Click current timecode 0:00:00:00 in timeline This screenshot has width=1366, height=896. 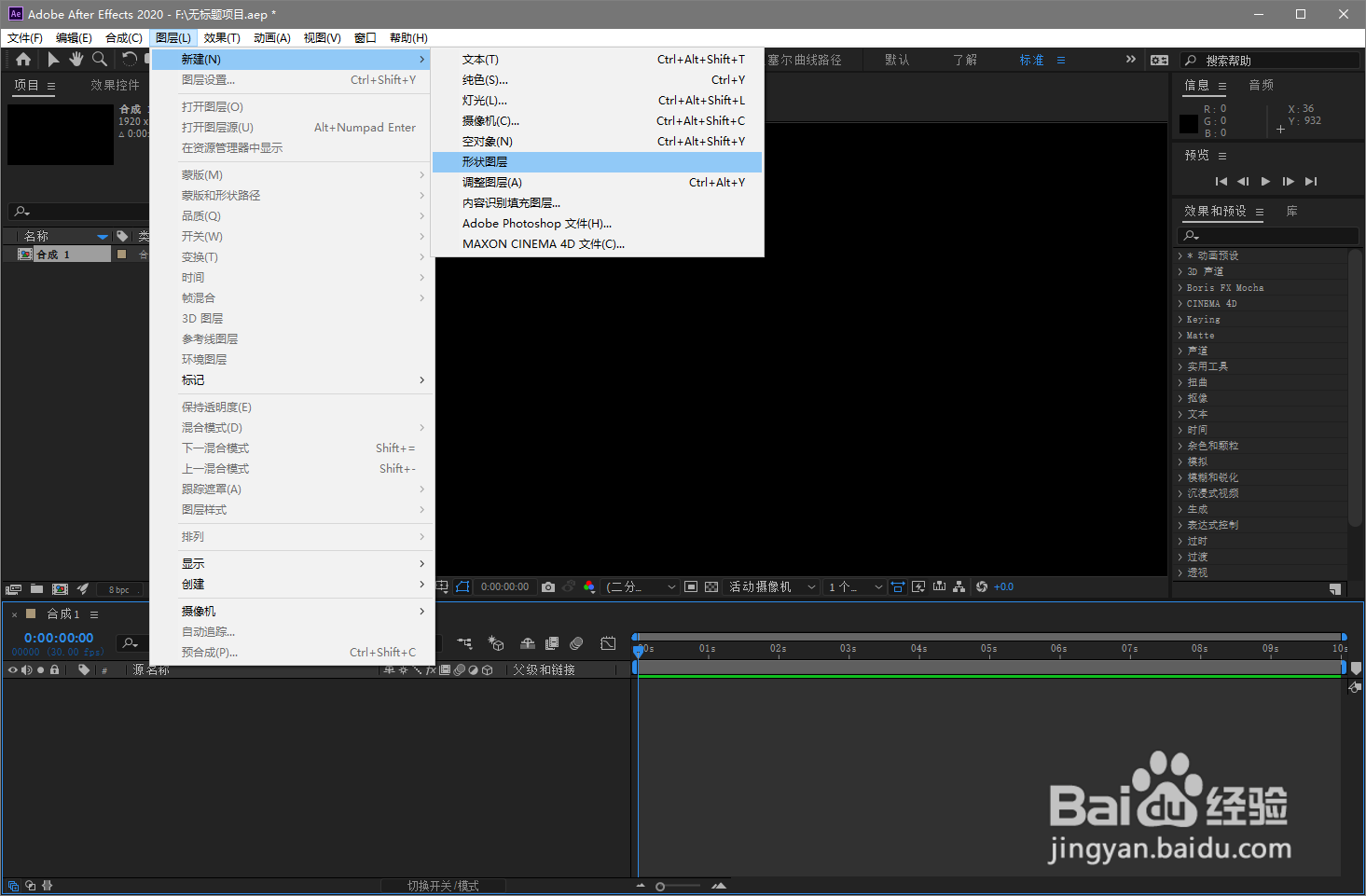point(59,638)
